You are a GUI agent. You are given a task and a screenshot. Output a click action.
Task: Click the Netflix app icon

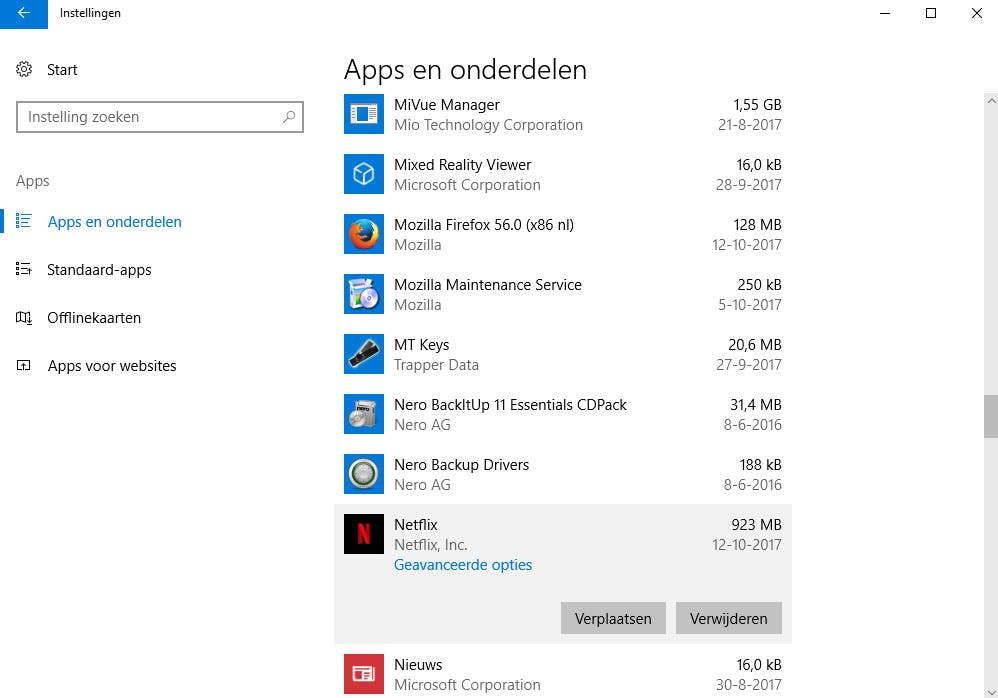click(363, 534)
